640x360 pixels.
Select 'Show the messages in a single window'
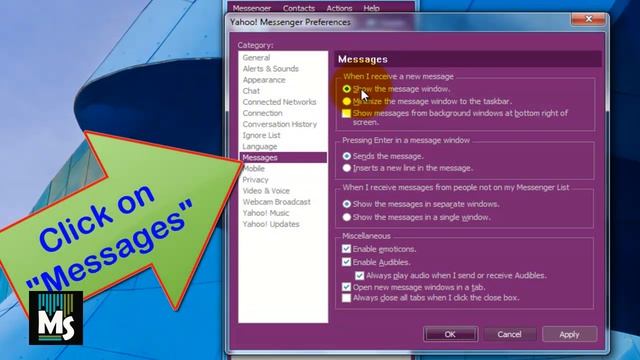pos(347,217)
